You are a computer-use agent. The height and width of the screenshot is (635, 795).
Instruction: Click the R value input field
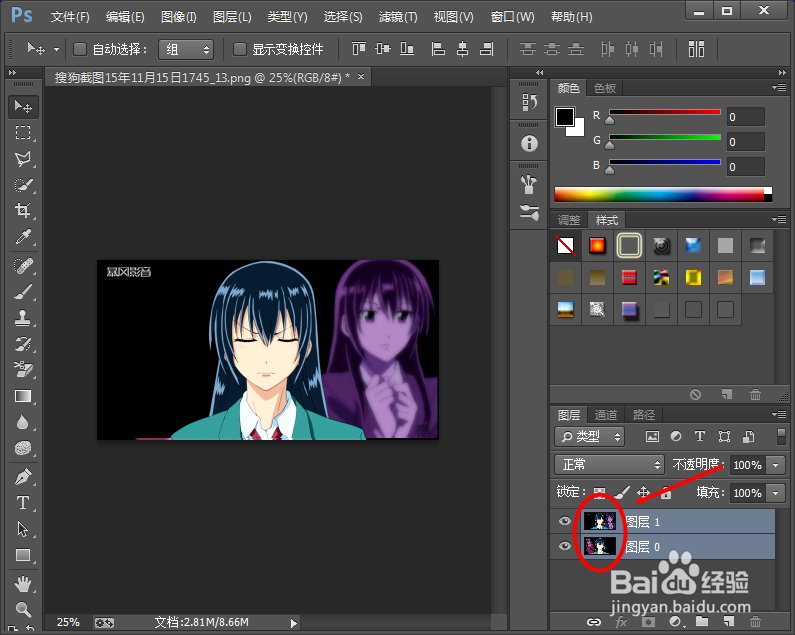click(x=745, y=117)
